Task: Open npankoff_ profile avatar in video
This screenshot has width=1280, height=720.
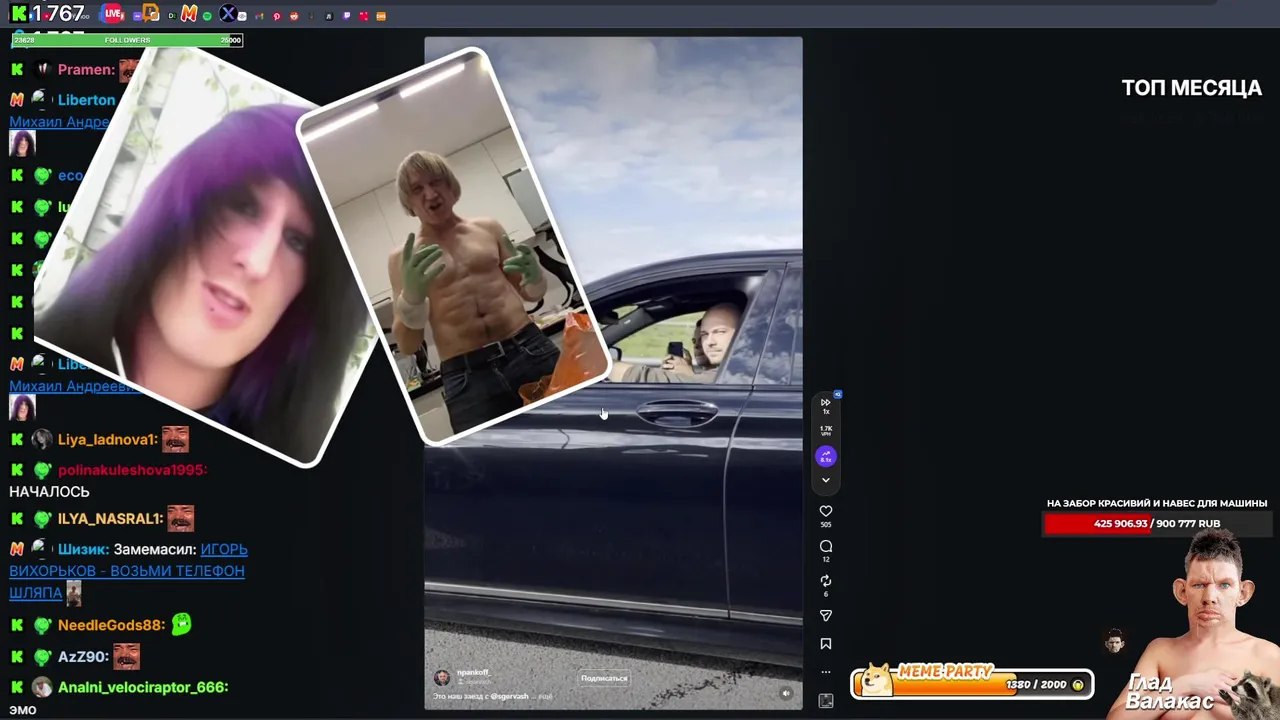Action: (442, 678)
